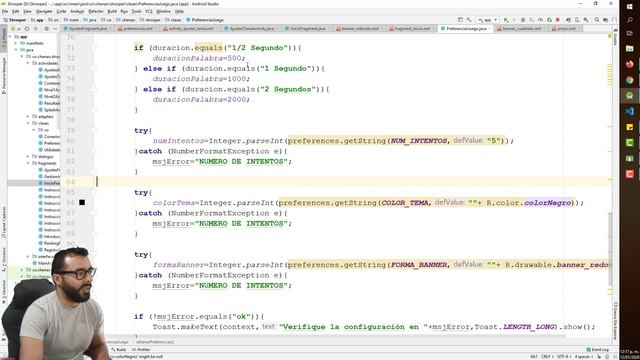Collapse the app module tree node
Screen dimensions: 640x360
pos(10,37)
